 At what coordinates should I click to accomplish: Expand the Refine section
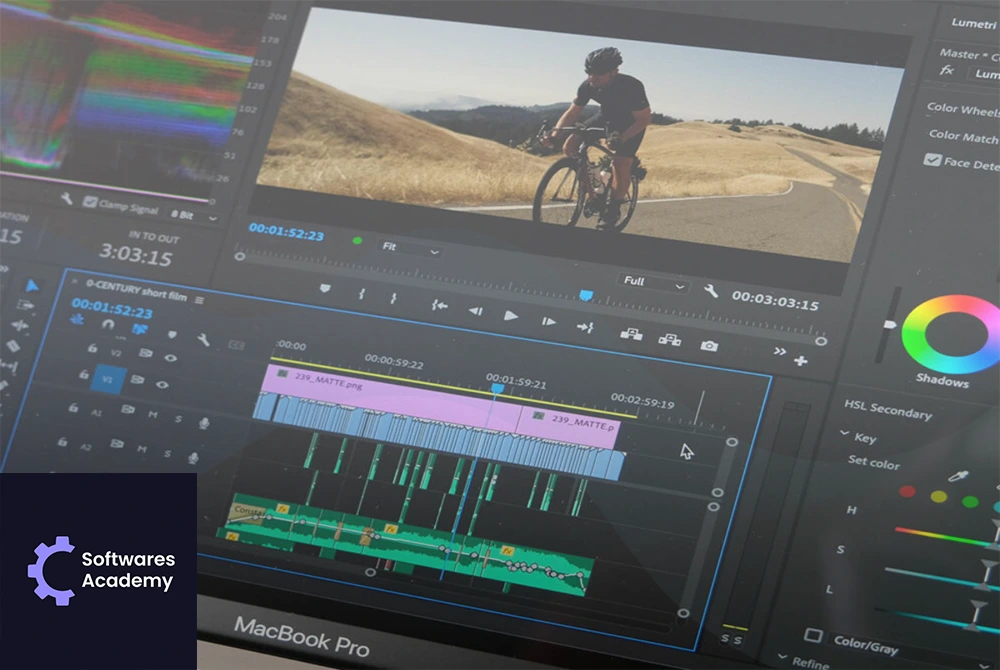783,657
